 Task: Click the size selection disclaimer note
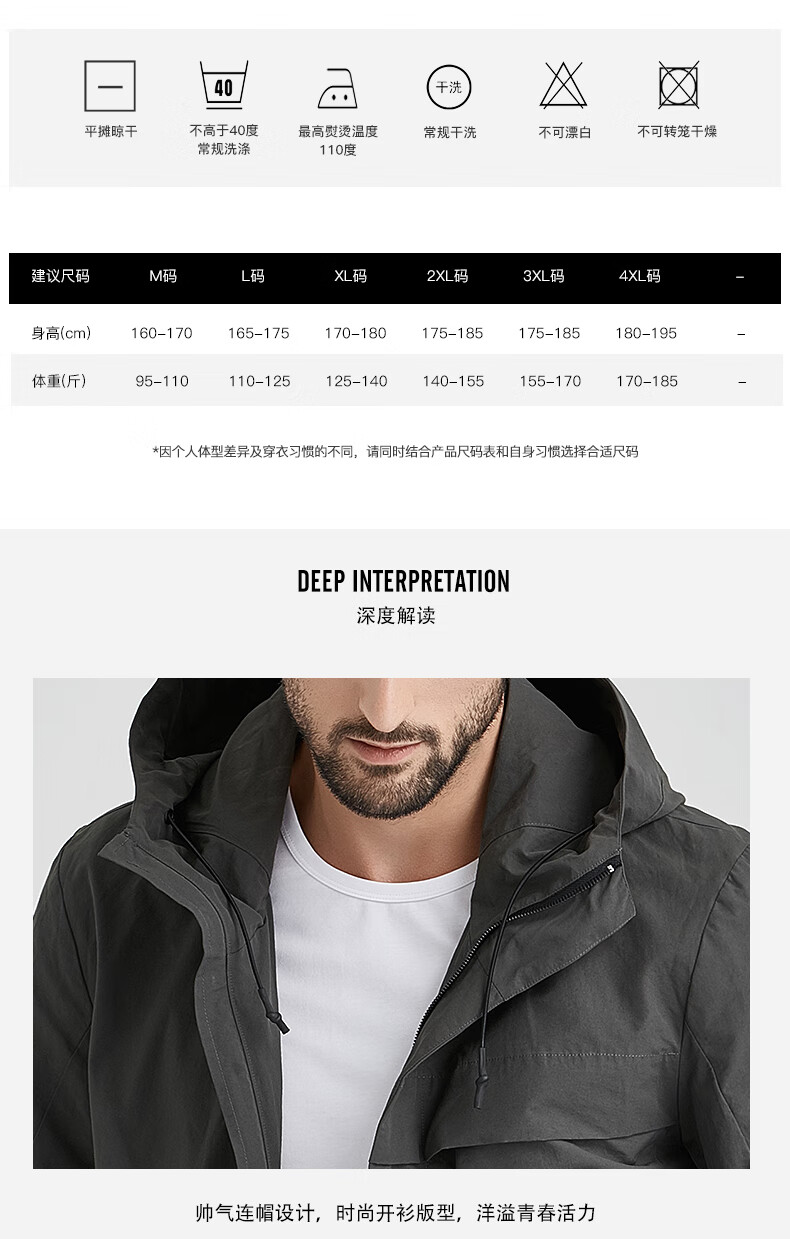(395, 452)
